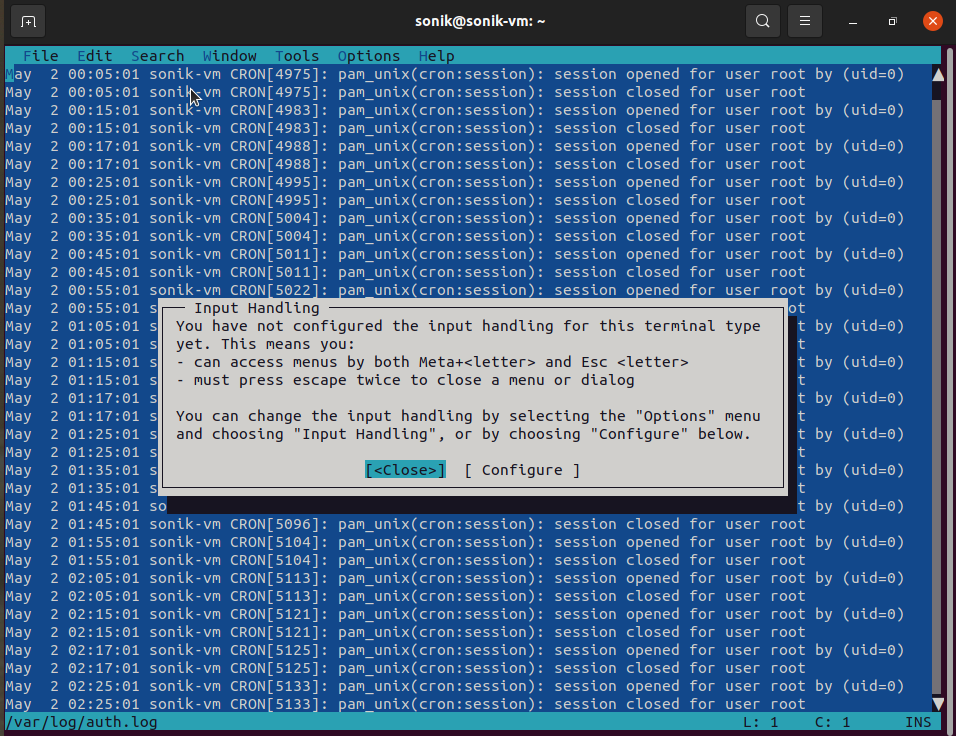Choose Configure in Input Handling dialog
Image resolution: width=956 pixels, height=736 pixels.
522,470
